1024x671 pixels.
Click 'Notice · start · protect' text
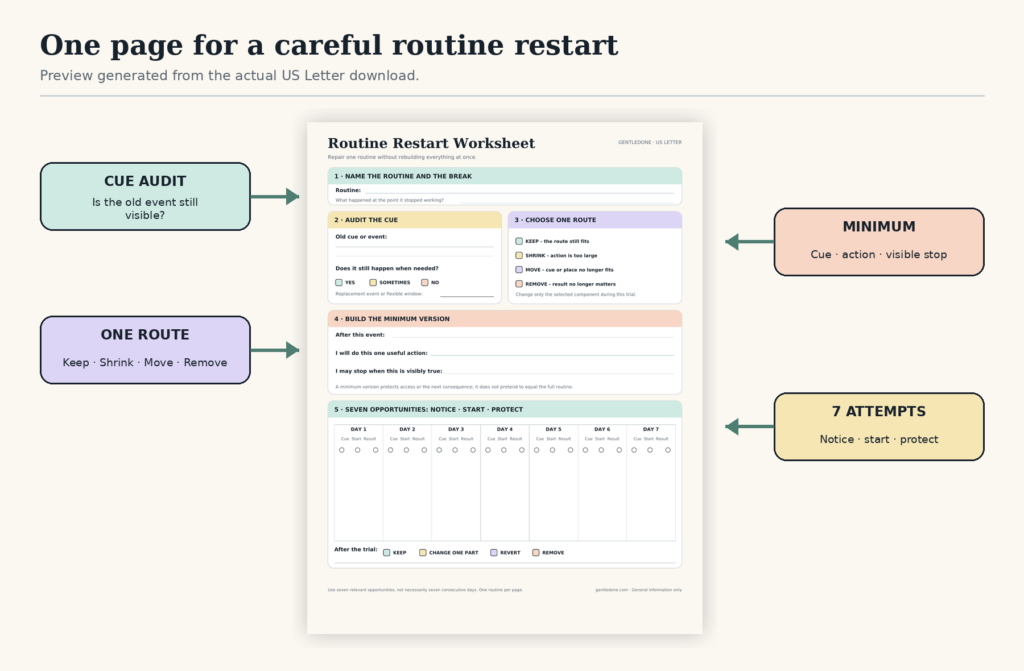tap(879, 439)
